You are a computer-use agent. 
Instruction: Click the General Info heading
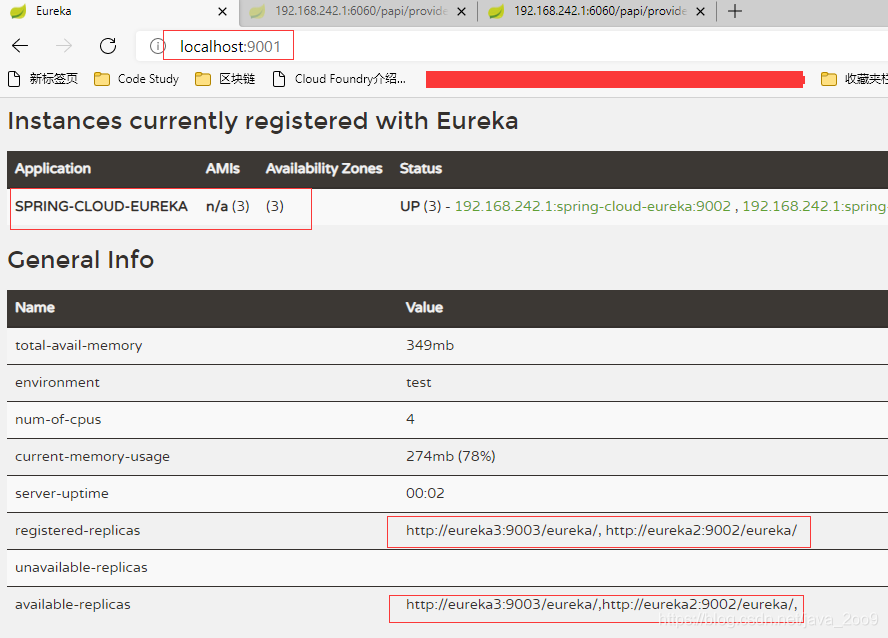click(80, 260)
